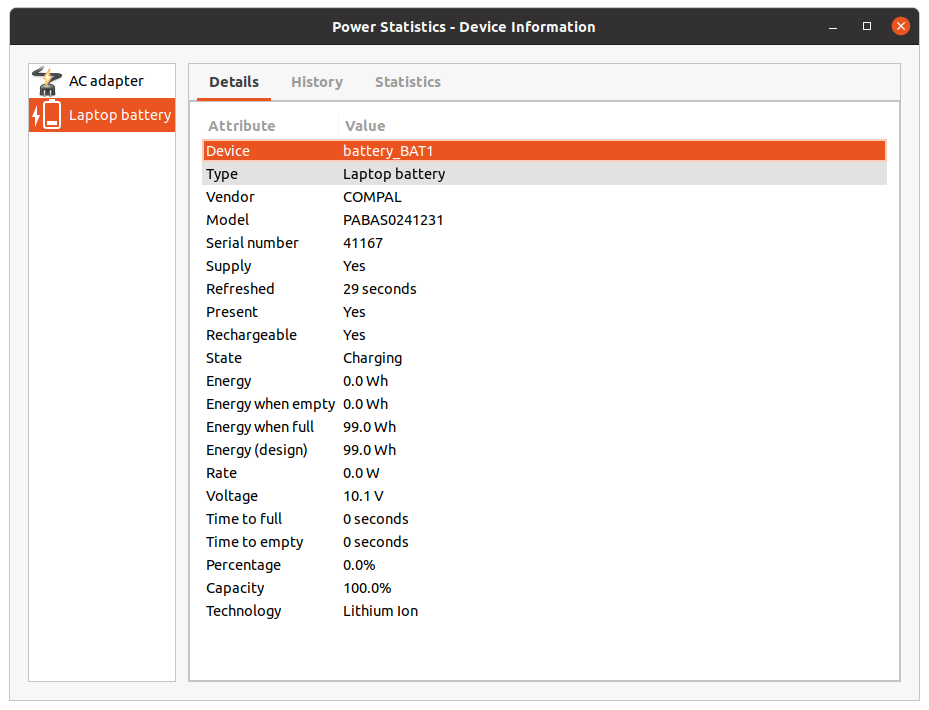The height and width of the screenshot is (710, 929).
Task: Open the Statistics tab
Action: click(407, 82)
